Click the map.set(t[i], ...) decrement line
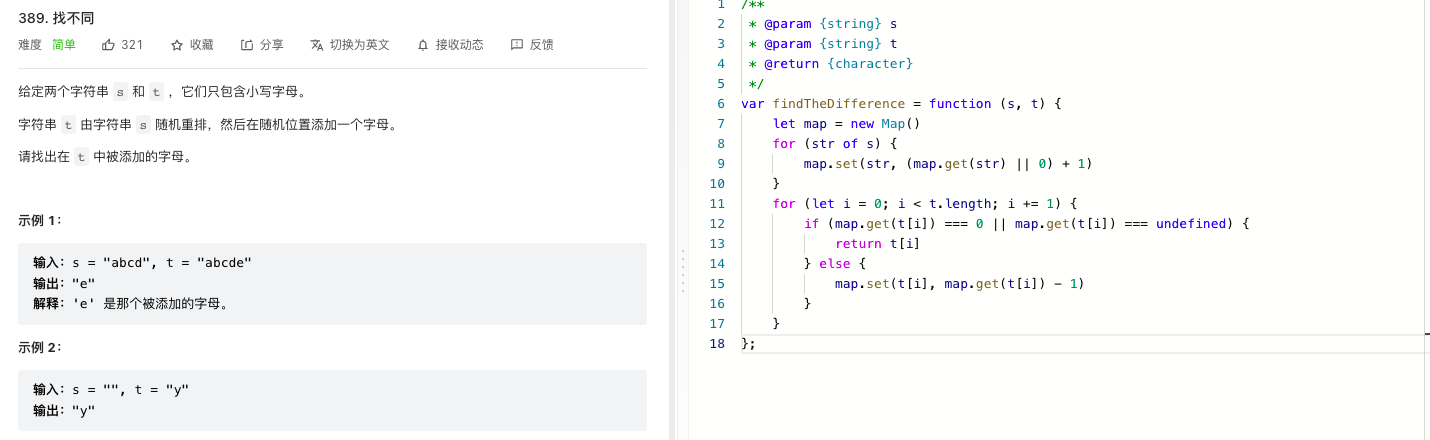 (x=959, y=284)
